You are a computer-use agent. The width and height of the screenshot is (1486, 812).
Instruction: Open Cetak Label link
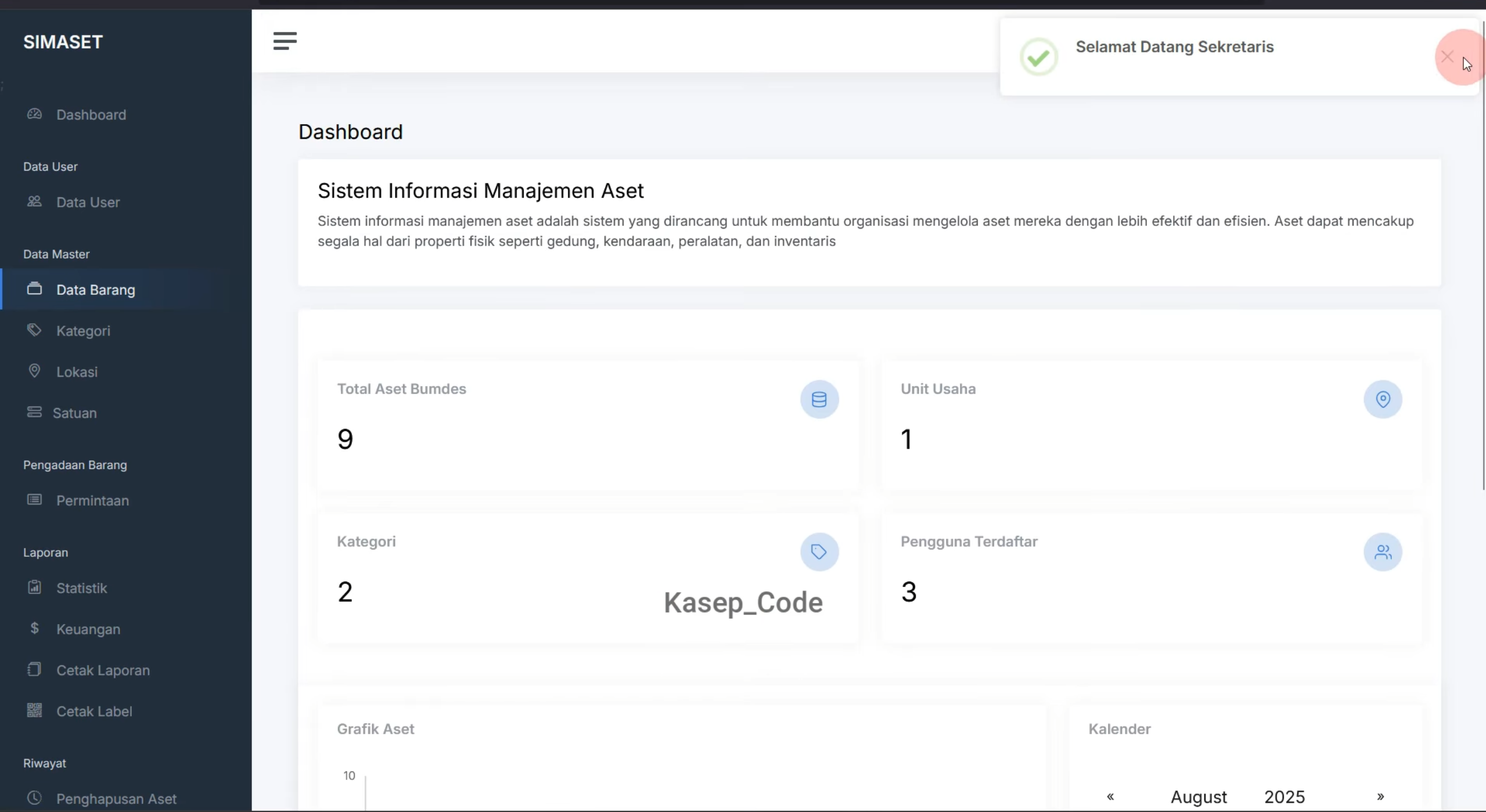click(126, 712)
